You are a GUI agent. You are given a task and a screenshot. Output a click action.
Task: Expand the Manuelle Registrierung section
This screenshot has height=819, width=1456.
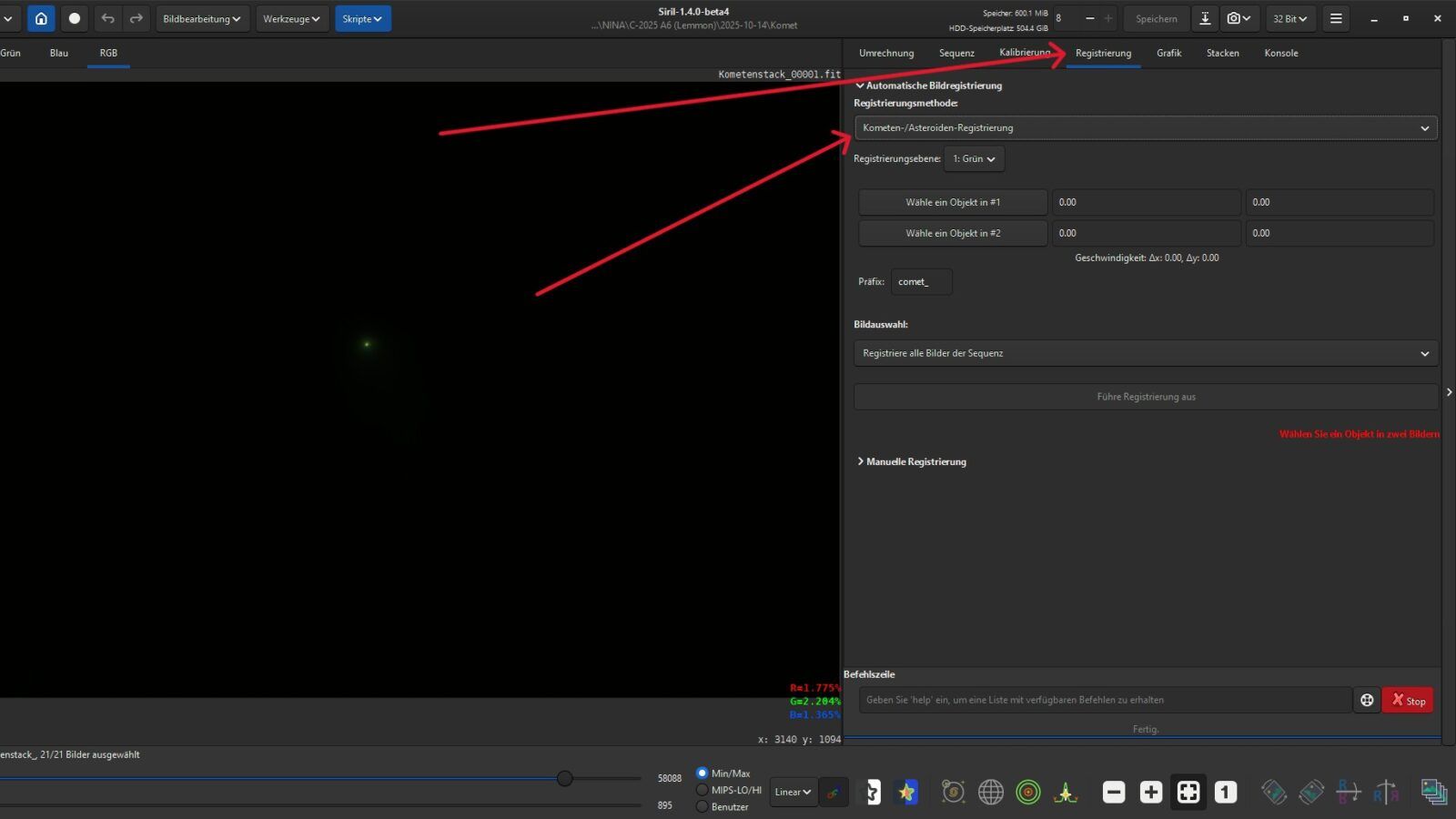pyautogui.click(x=911, y=462)
